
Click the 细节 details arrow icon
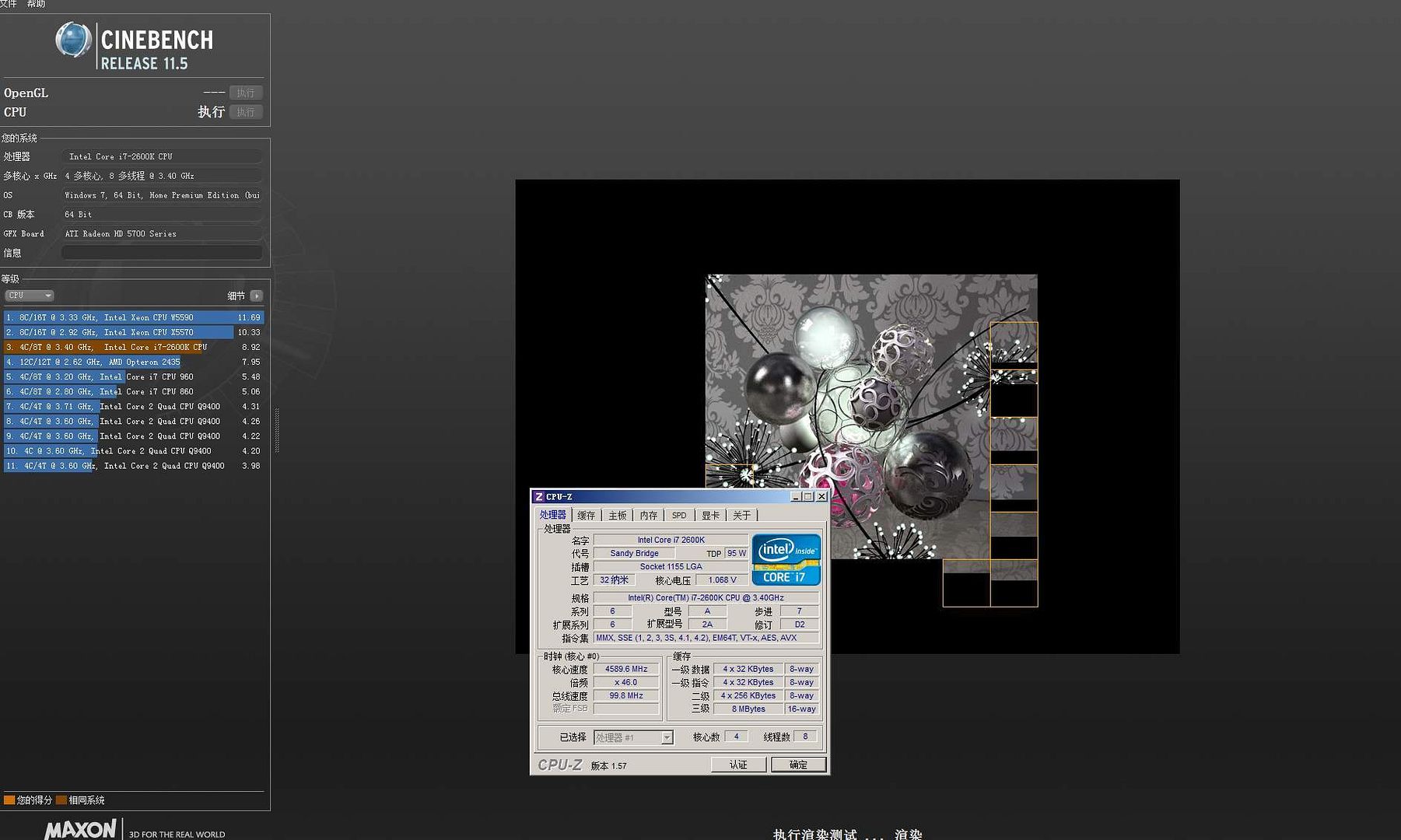tap(257, 296)
